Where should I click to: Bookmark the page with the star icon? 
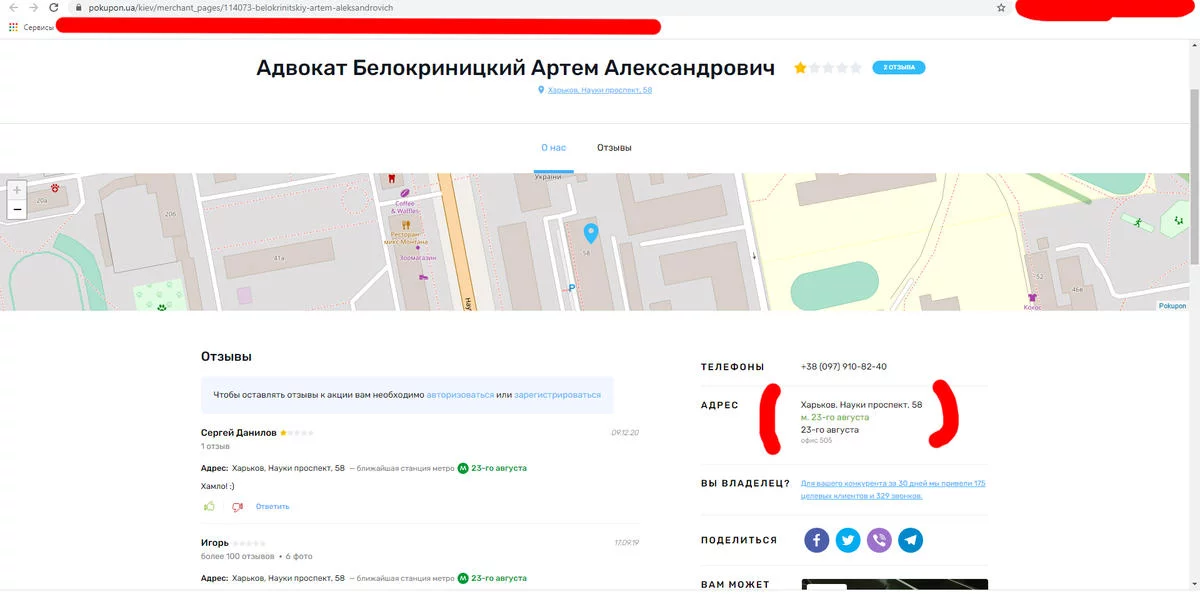1001,7
